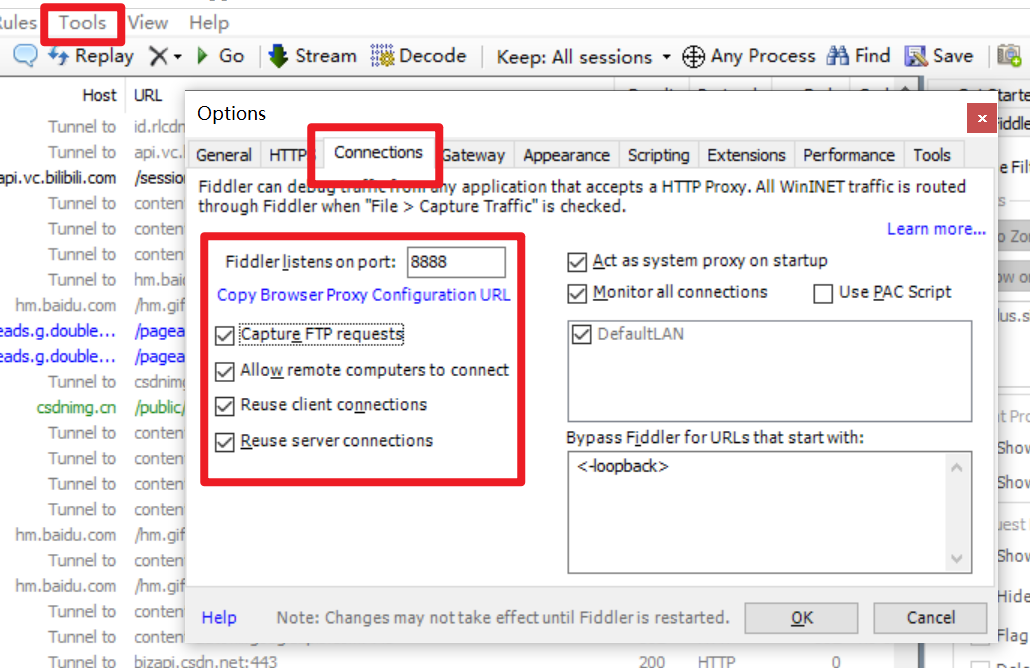Toggle Stream mode in toolbar
1030x668 pixels.
point(312,56)
